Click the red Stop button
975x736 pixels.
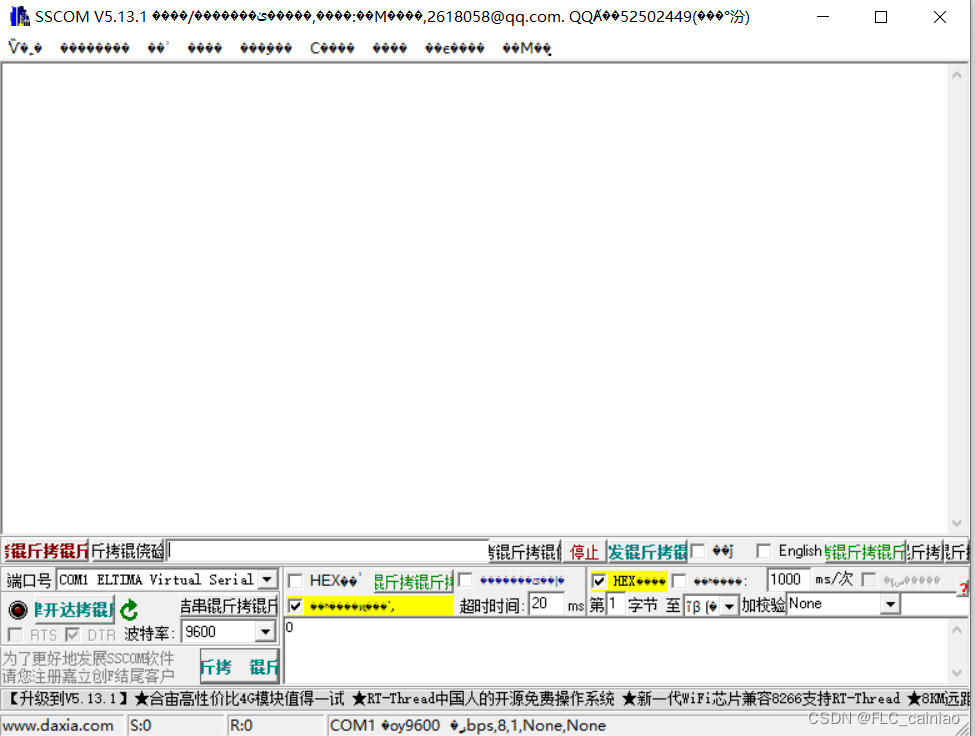click(584, 550)
